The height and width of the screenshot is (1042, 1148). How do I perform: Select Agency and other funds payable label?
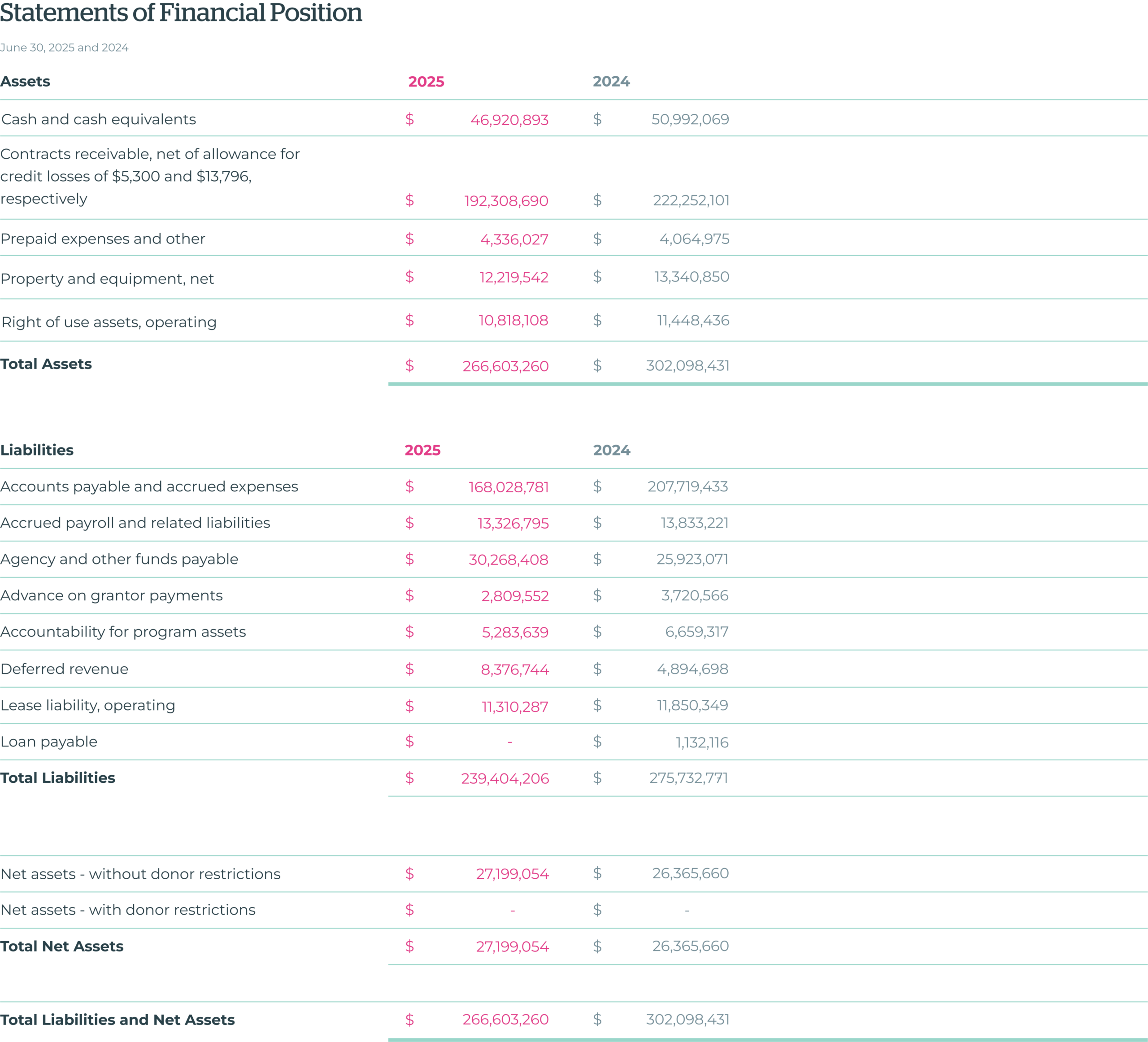point(119,559)
